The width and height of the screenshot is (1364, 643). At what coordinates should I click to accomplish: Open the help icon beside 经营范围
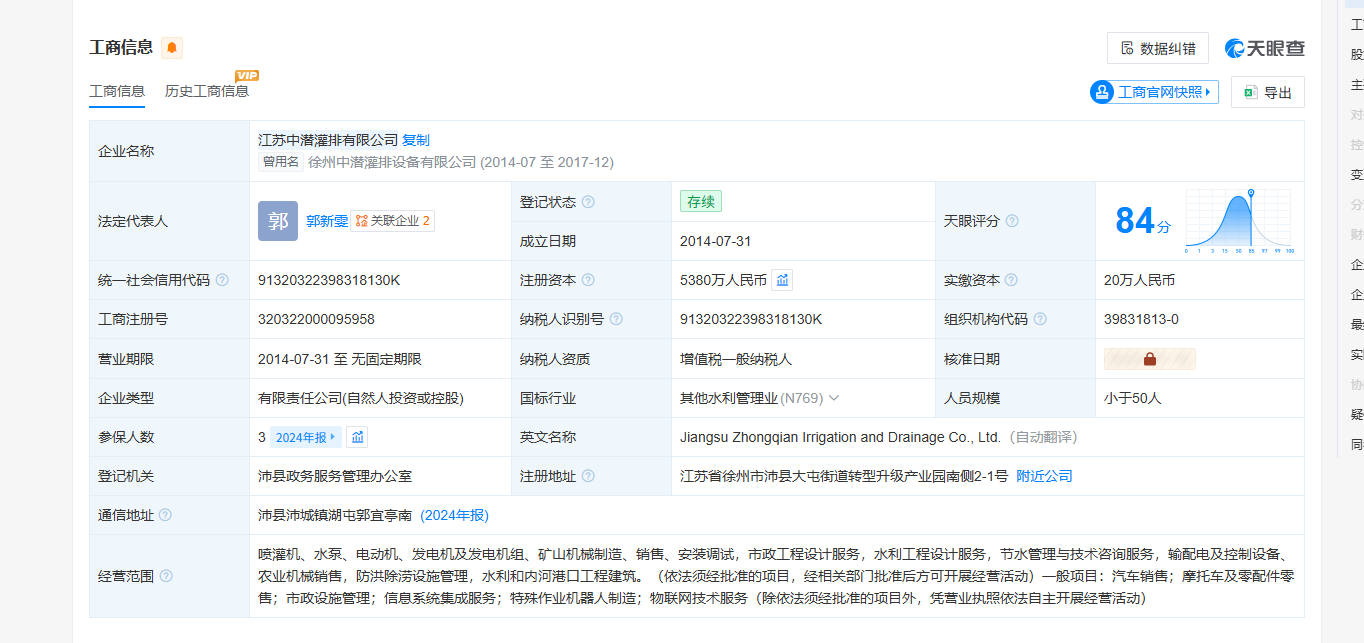(166, 576)
